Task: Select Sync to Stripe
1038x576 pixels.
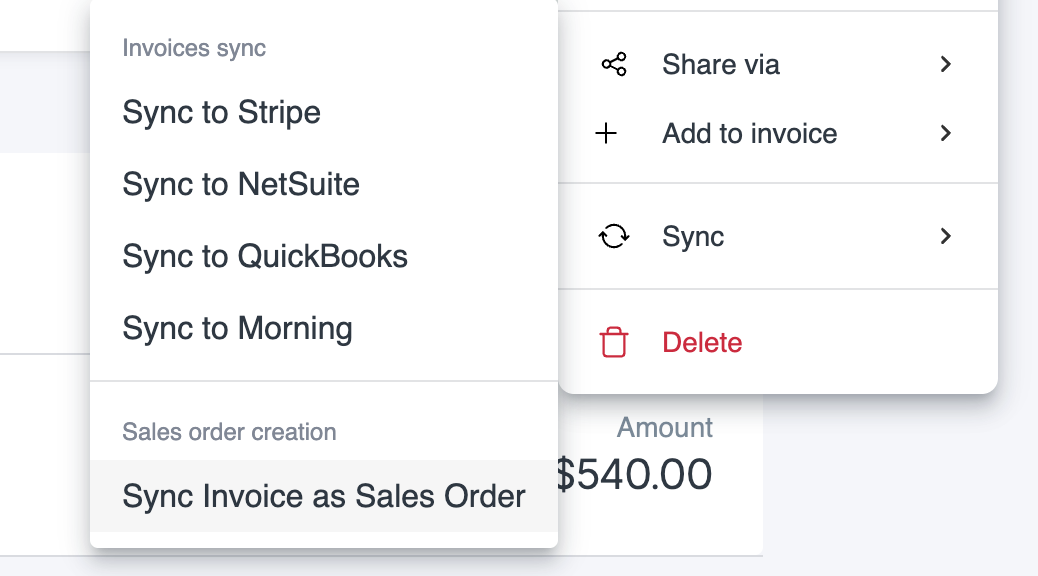Action: [221, 112]
